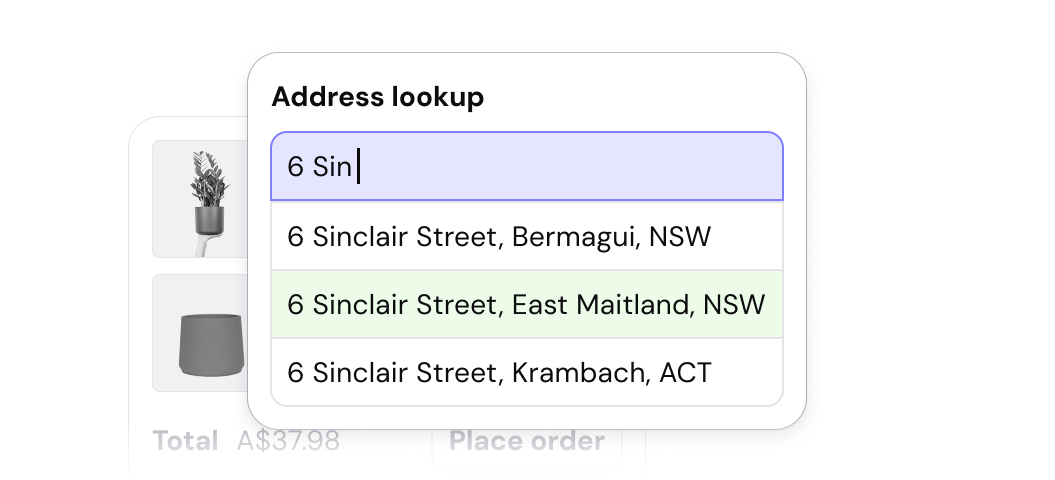Image resolution: width=1055 pixels, height=480 pixels.
Task: Click the A$37.98 total amount
Action: [x=288, y=441]
